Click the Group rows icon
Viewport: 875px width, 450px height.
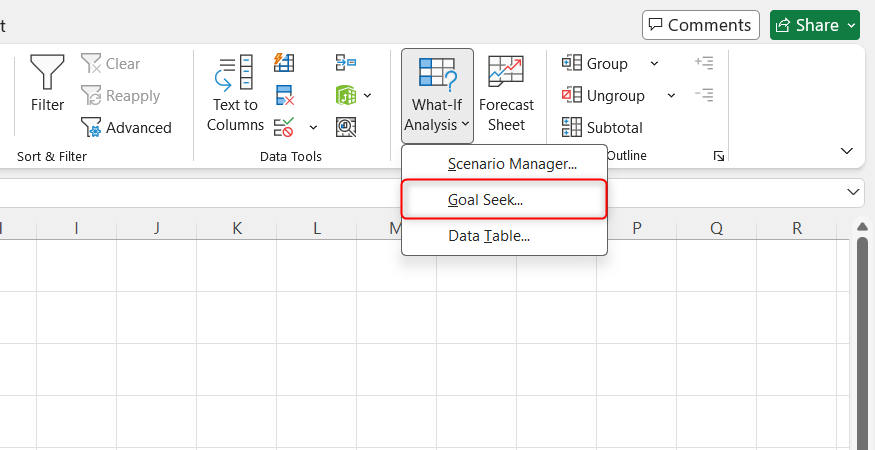[571, 63]
